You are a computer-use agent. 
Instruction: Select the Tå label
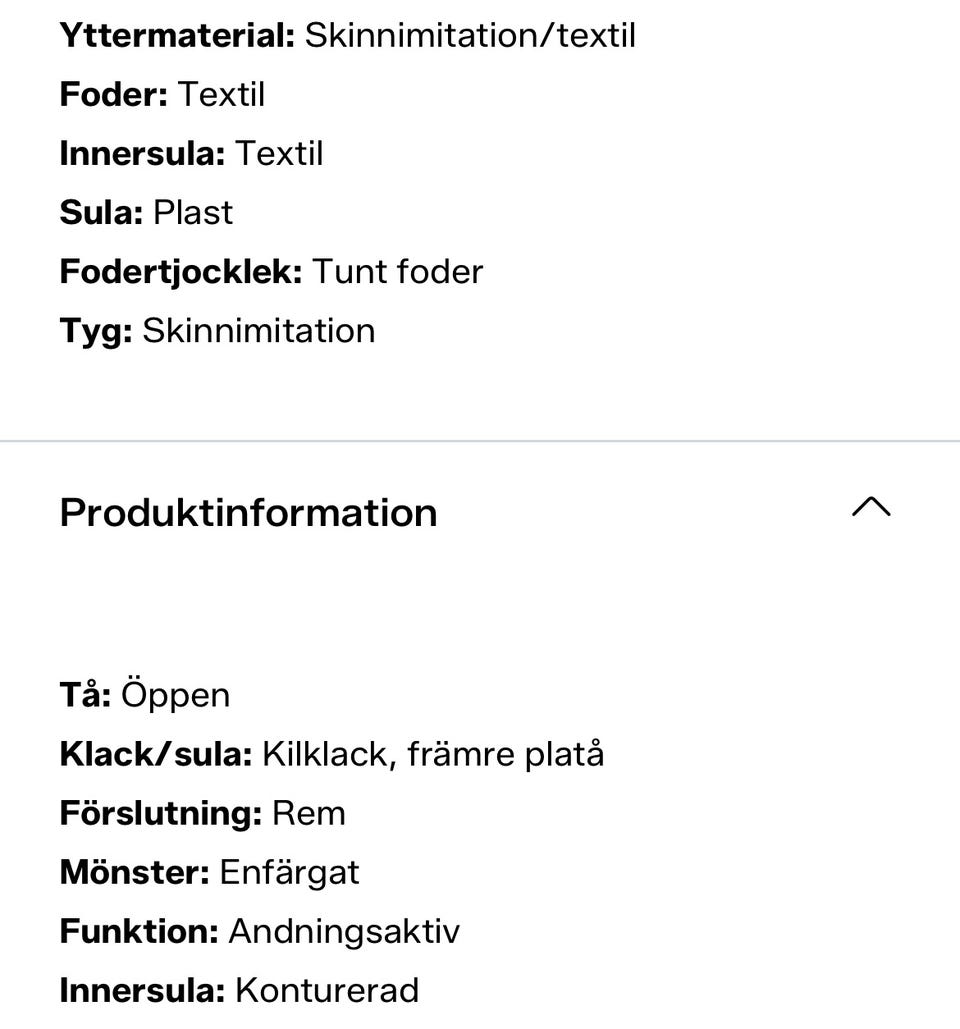click(85, 695)
